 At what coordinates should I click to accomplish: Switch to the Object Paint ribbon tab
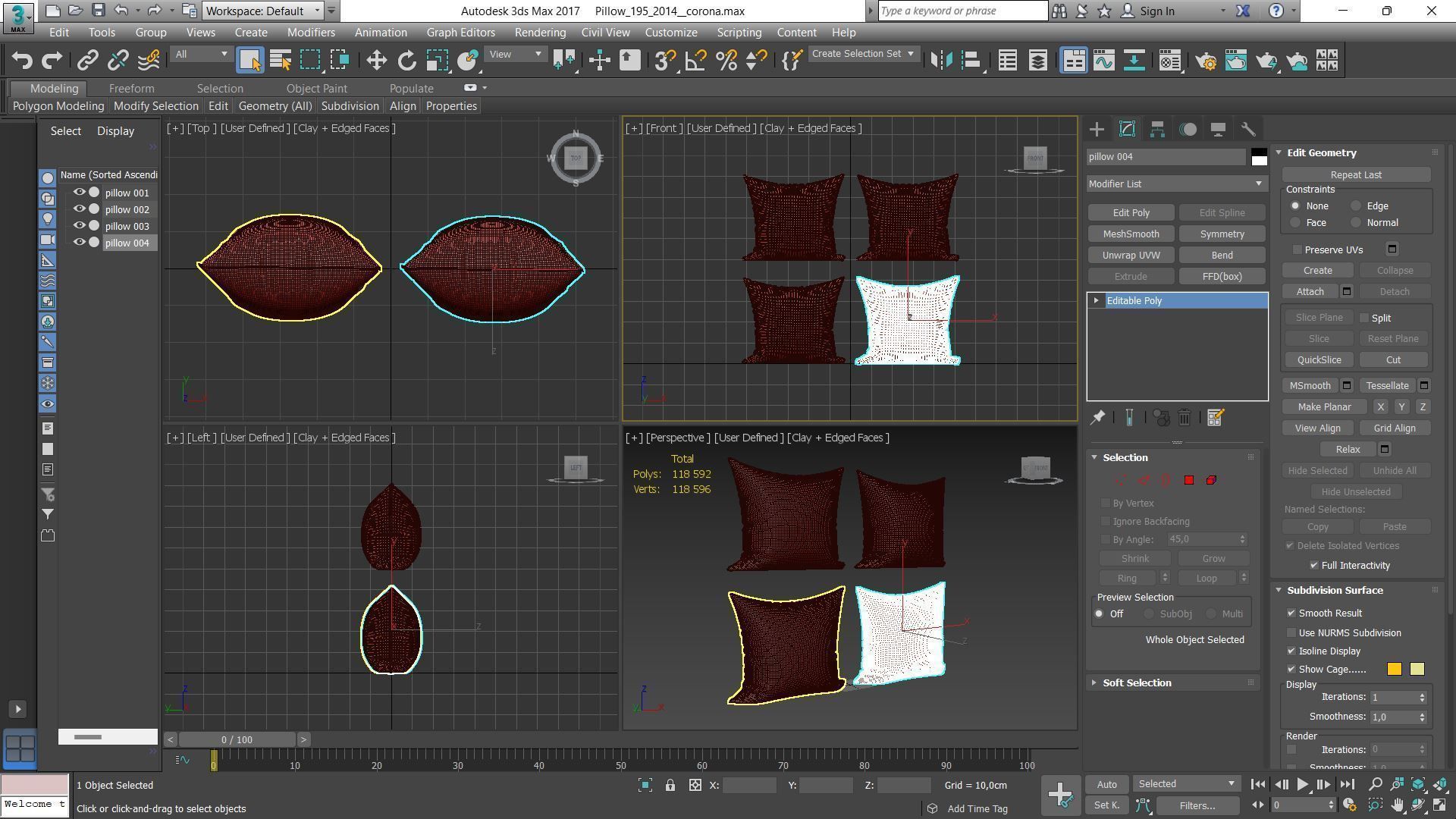click(316, 89)
